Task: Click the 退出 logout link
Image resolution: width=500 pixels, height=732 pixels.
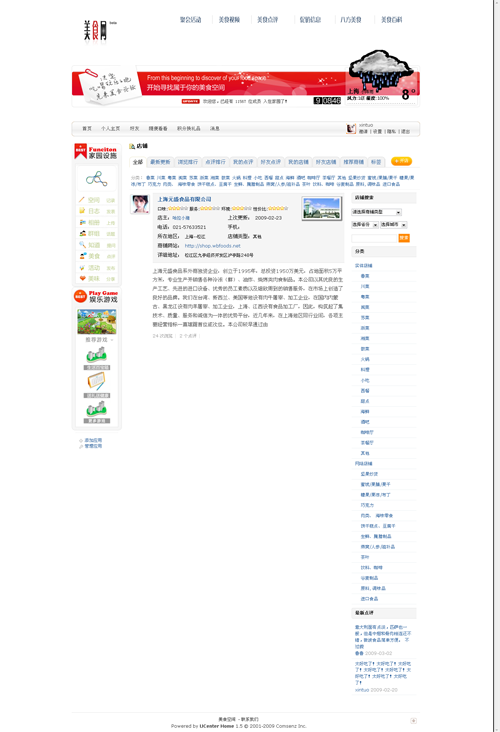Action: coord(406,132)
